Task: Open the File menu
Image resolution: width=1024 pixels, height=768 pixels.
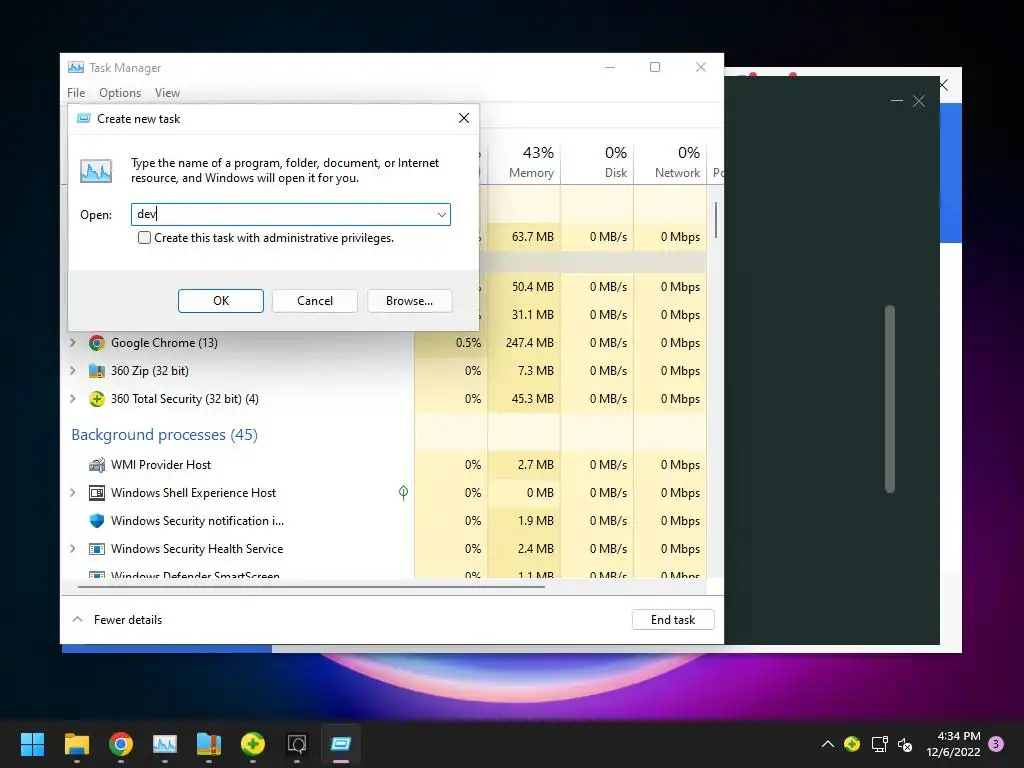Action: pos(76,93)
